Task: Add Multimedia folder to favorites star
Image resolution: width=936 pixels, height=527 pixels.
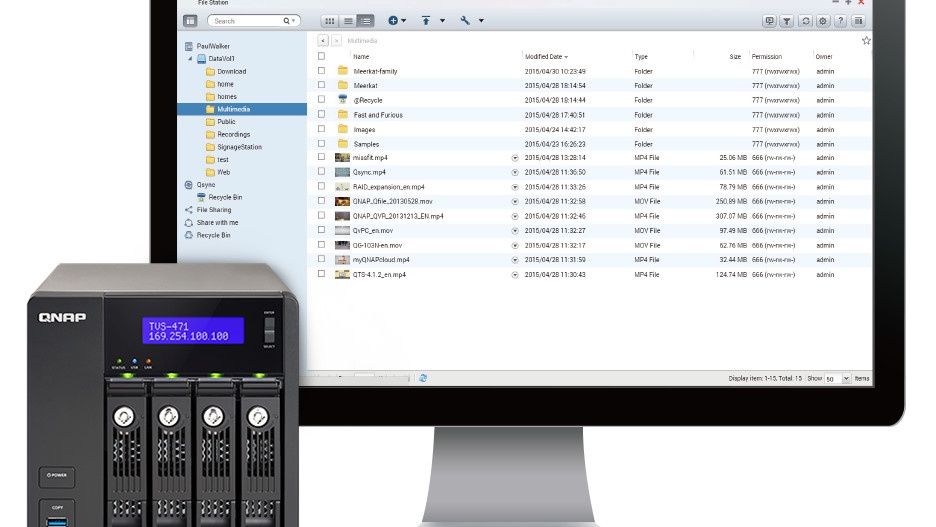Action: 866,41
